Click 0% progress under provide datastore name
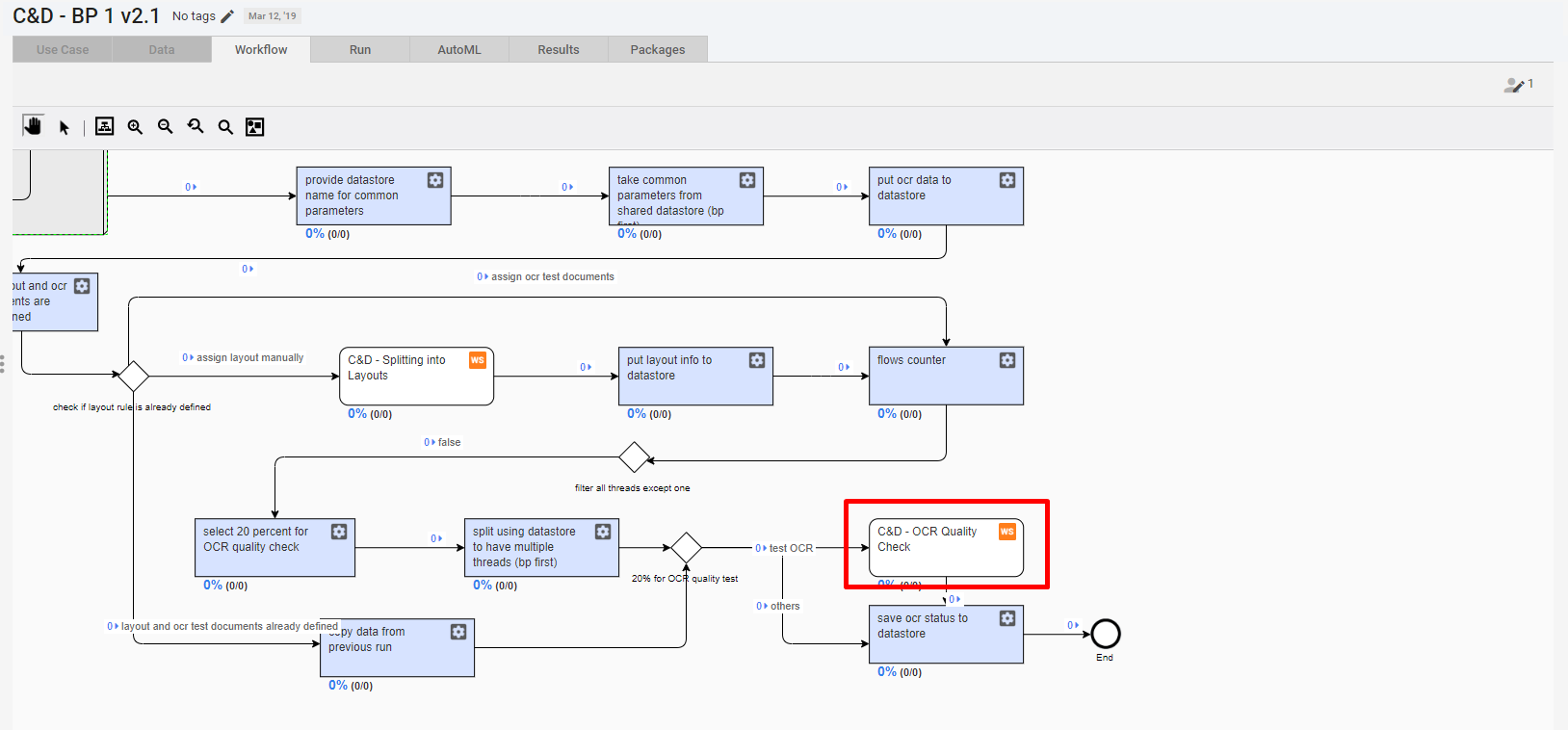 click(x=315, y=233)
